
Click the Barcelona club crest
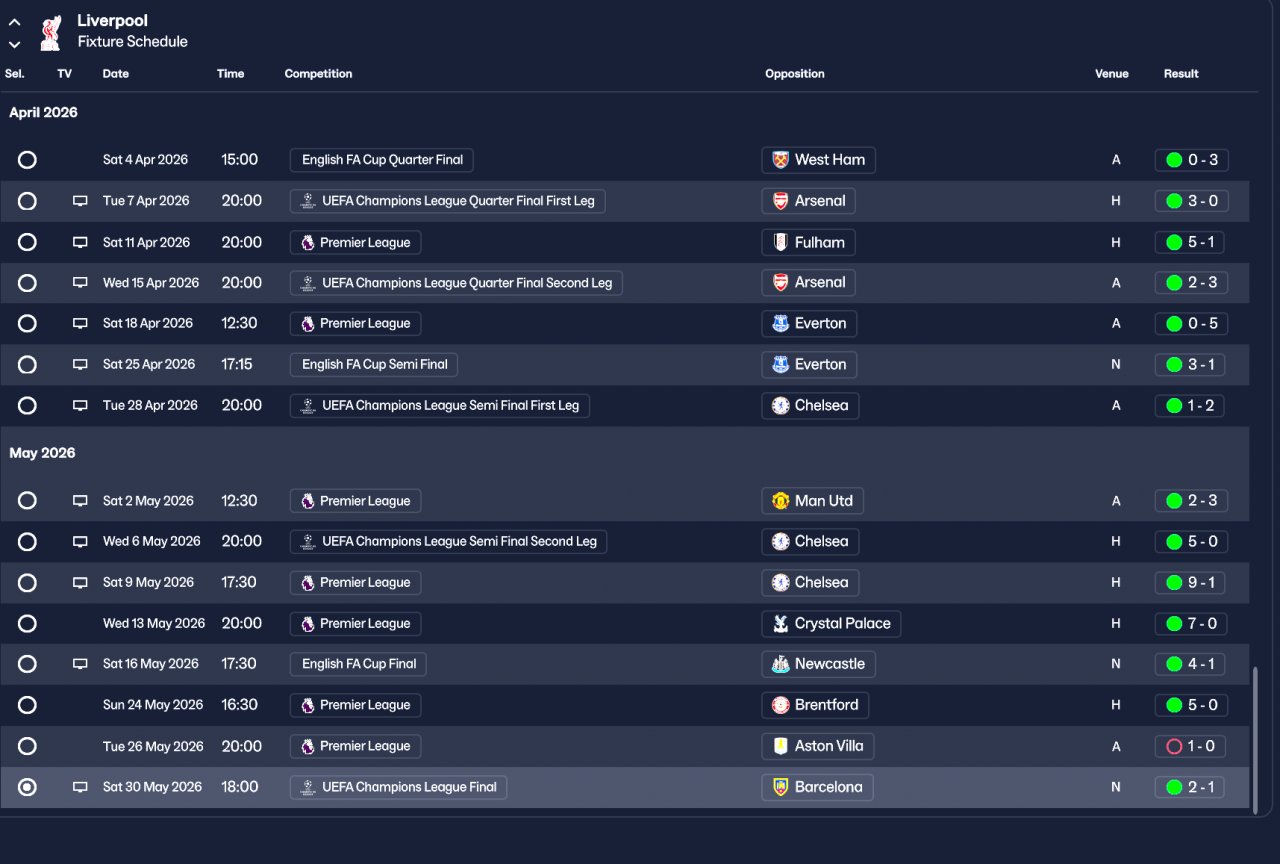(781, 787)
